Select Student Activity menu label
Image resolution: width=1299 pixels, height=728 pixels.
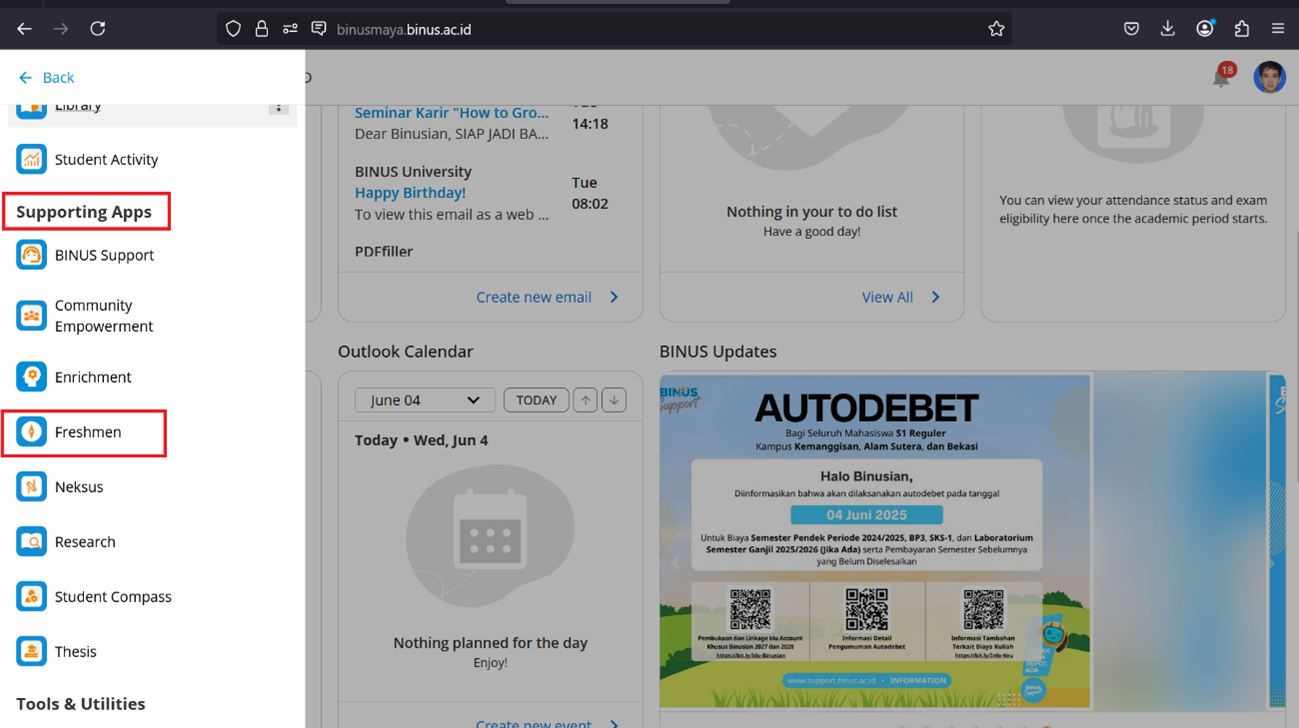[x=106, y=159]
